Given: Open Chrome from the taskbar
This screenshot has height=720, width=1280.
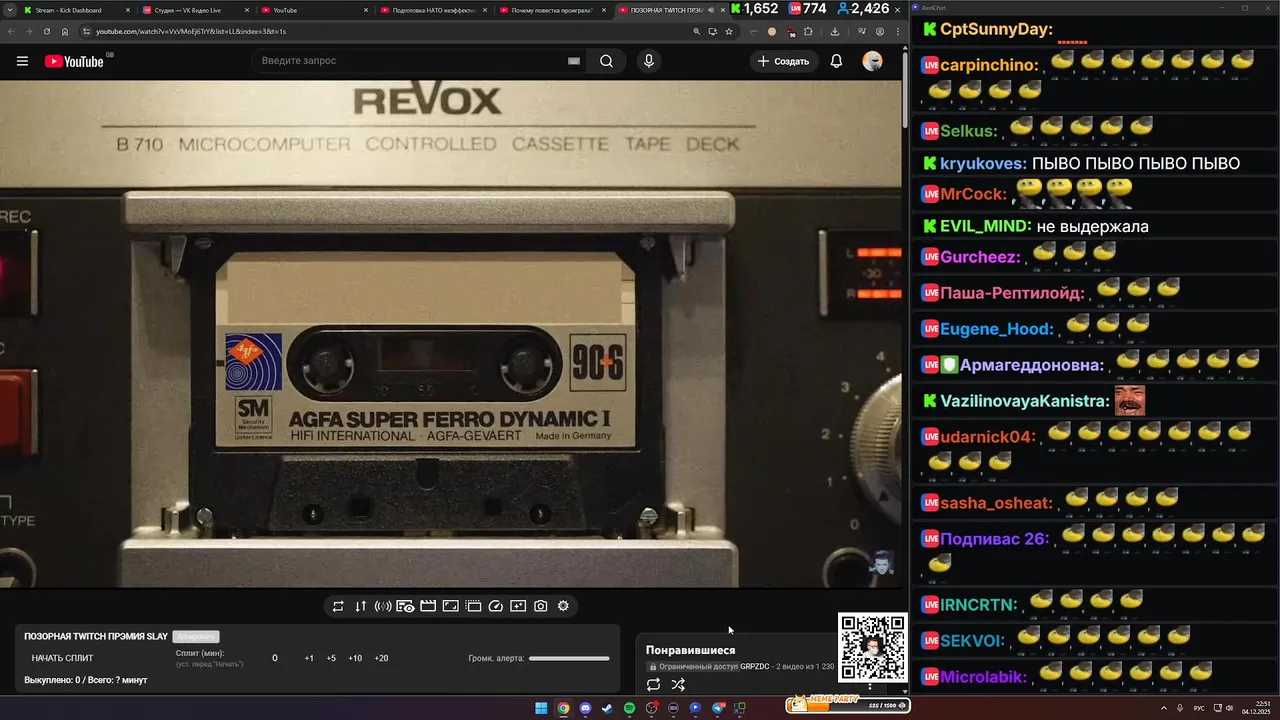Looking at the screenshot, I should tap(563, 708).
